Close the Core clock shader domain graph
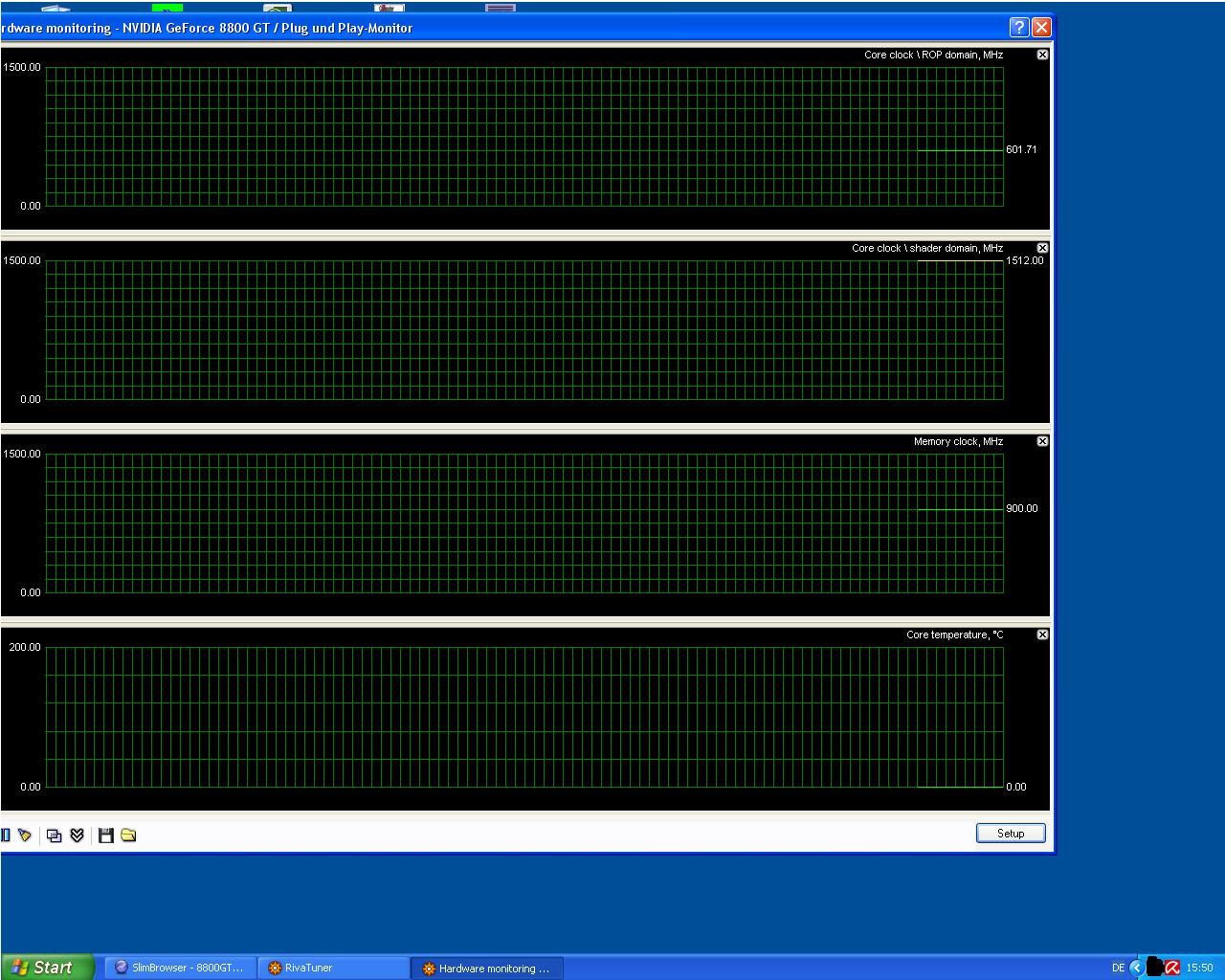The image size is (1225, 980). click(x=1043, y=248)
